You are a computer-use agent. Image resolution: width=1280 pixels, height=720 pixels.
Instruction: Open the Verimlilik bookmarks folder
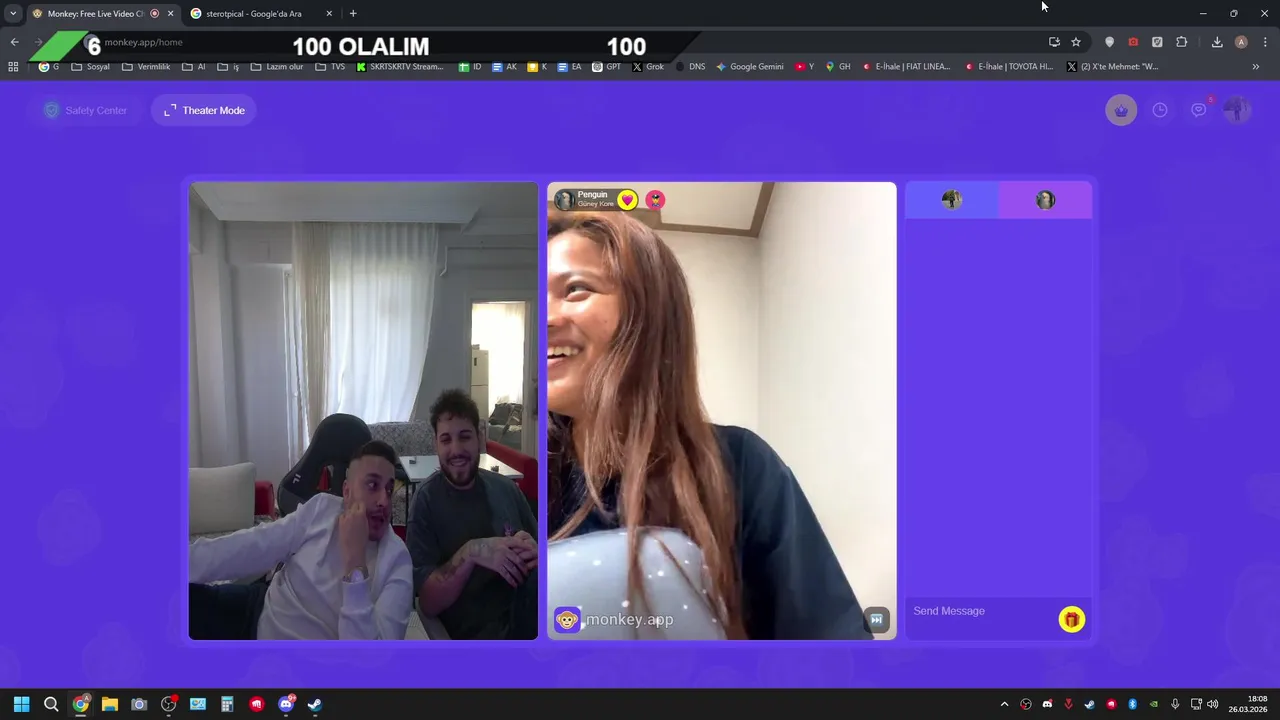[x=146, y=67]
